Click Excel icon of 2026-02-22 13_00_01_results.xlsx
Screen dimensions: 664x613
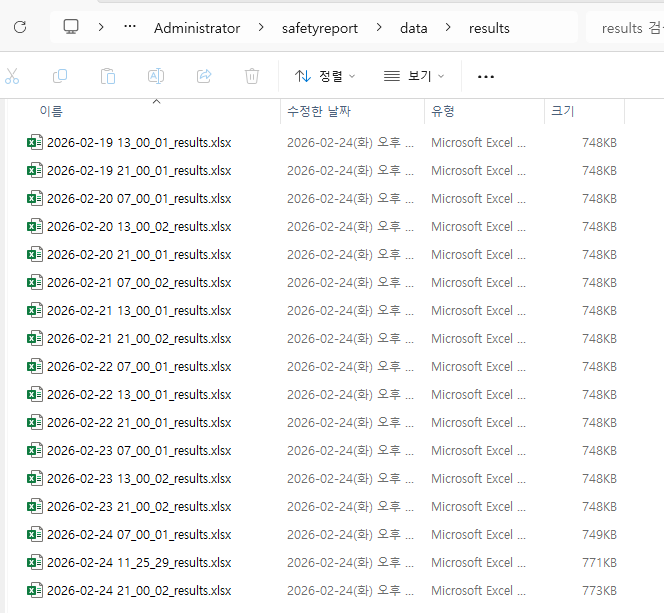tap(35, 394)
